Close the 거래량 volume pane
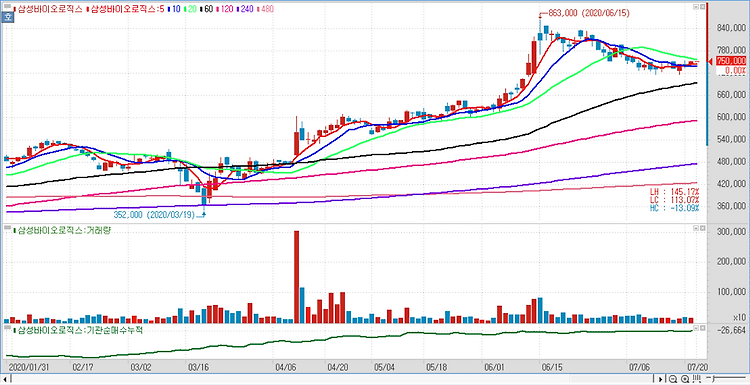This screenshot has width=750, height=385. pyautogui.click(x=702, y=229)
